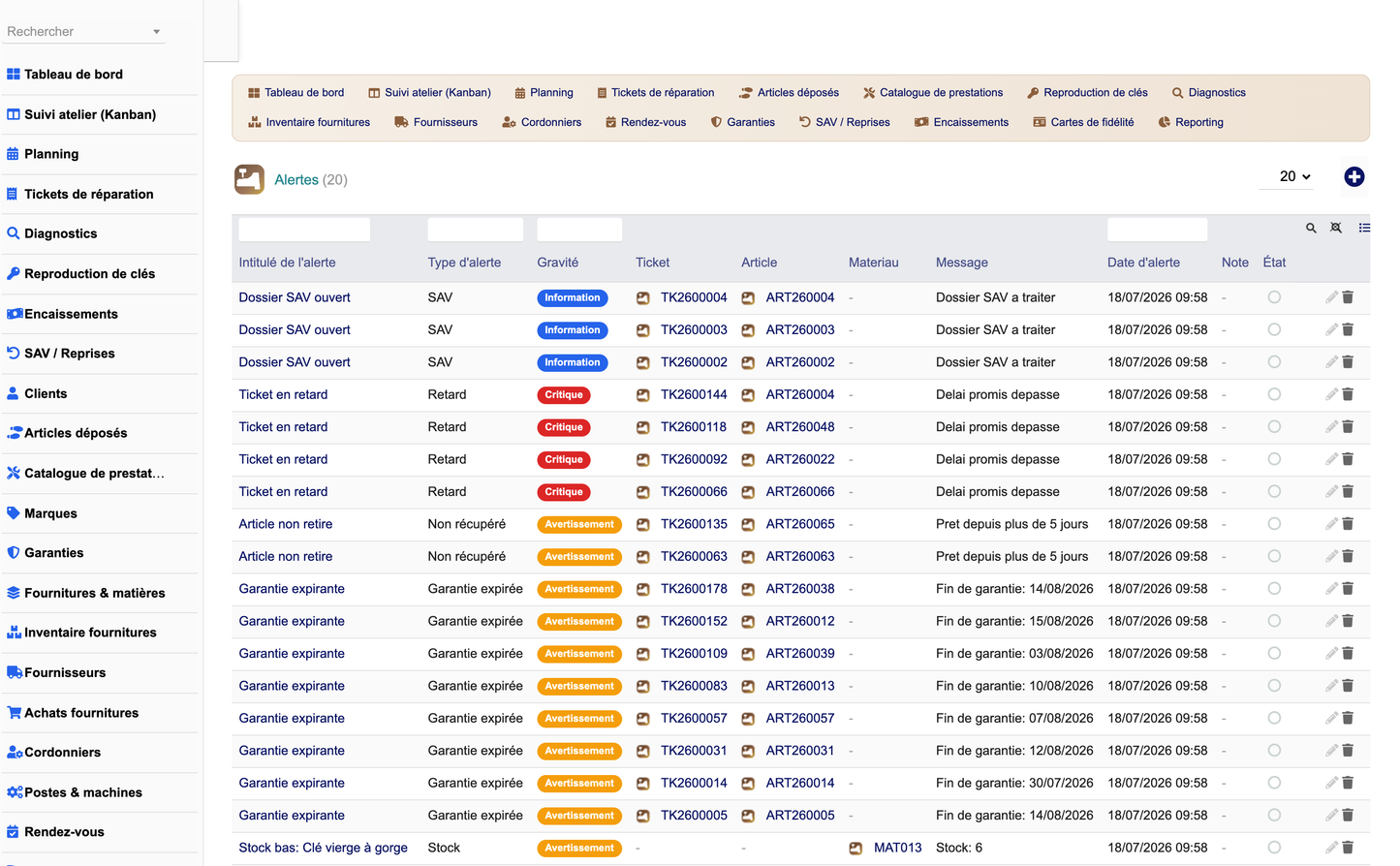1400x866 pixels.
Task: Delete the Stock bas MAT013 alert
Action: tap(1348, 848)
